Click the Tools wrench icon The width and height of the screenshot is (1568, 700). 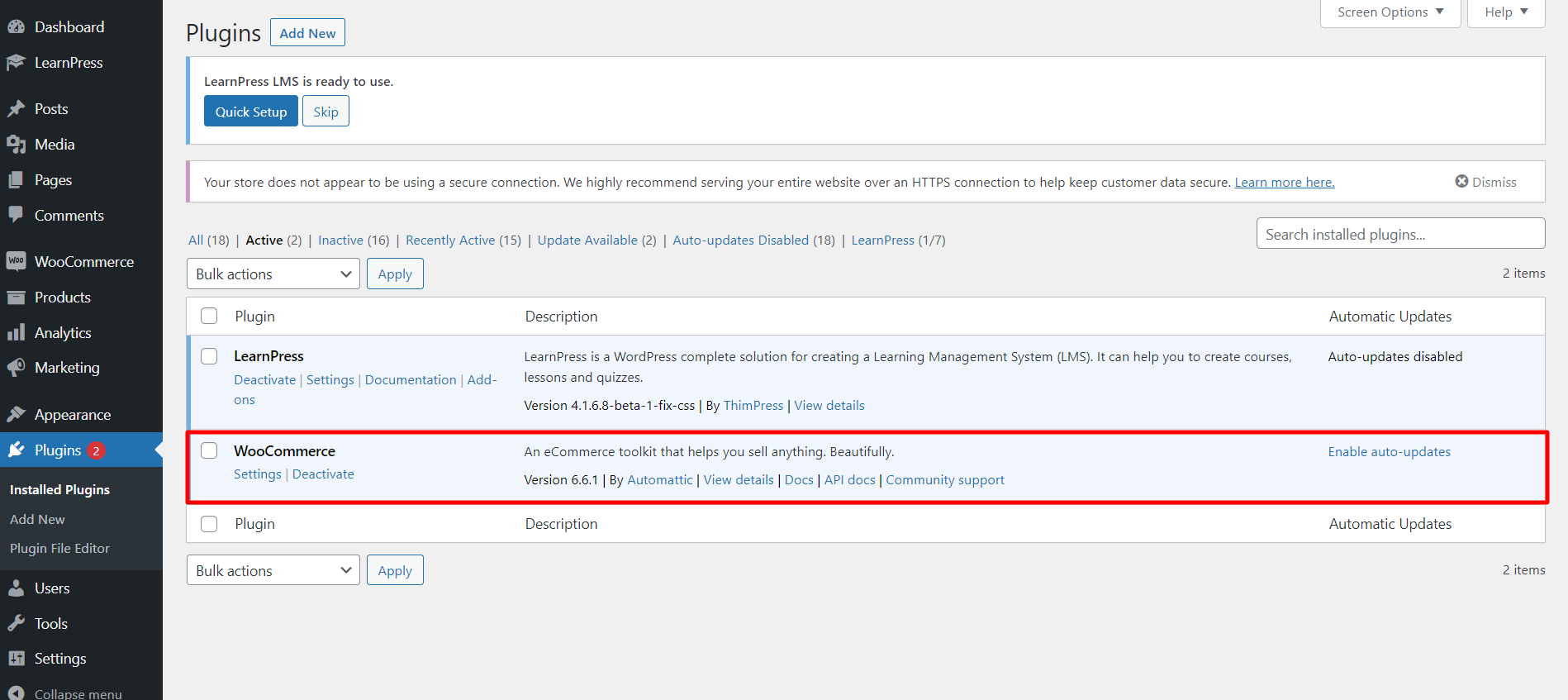(16, 624)
